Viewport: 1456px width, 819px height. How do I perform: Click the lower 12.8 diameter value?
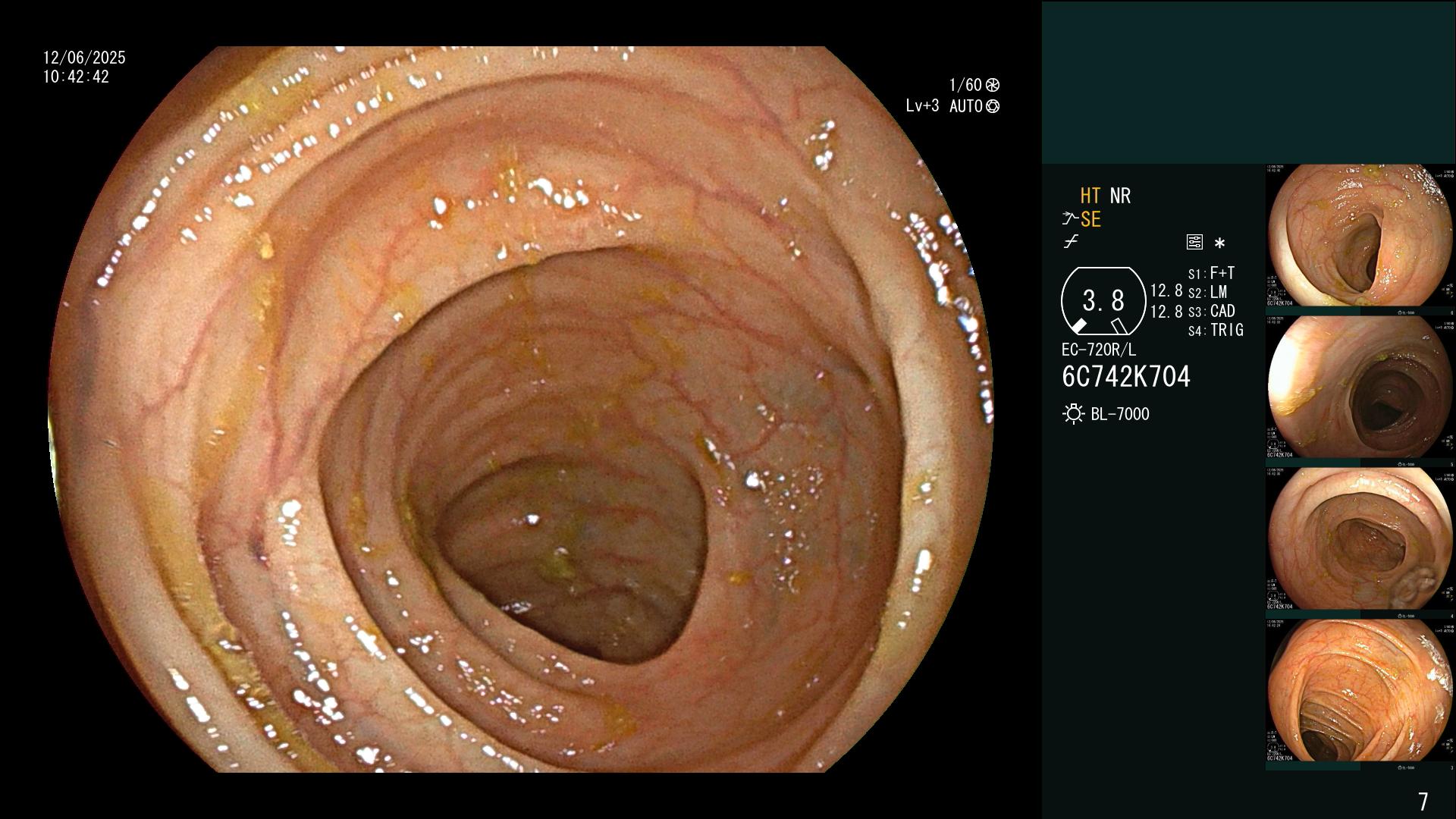tap(1166, 311)
